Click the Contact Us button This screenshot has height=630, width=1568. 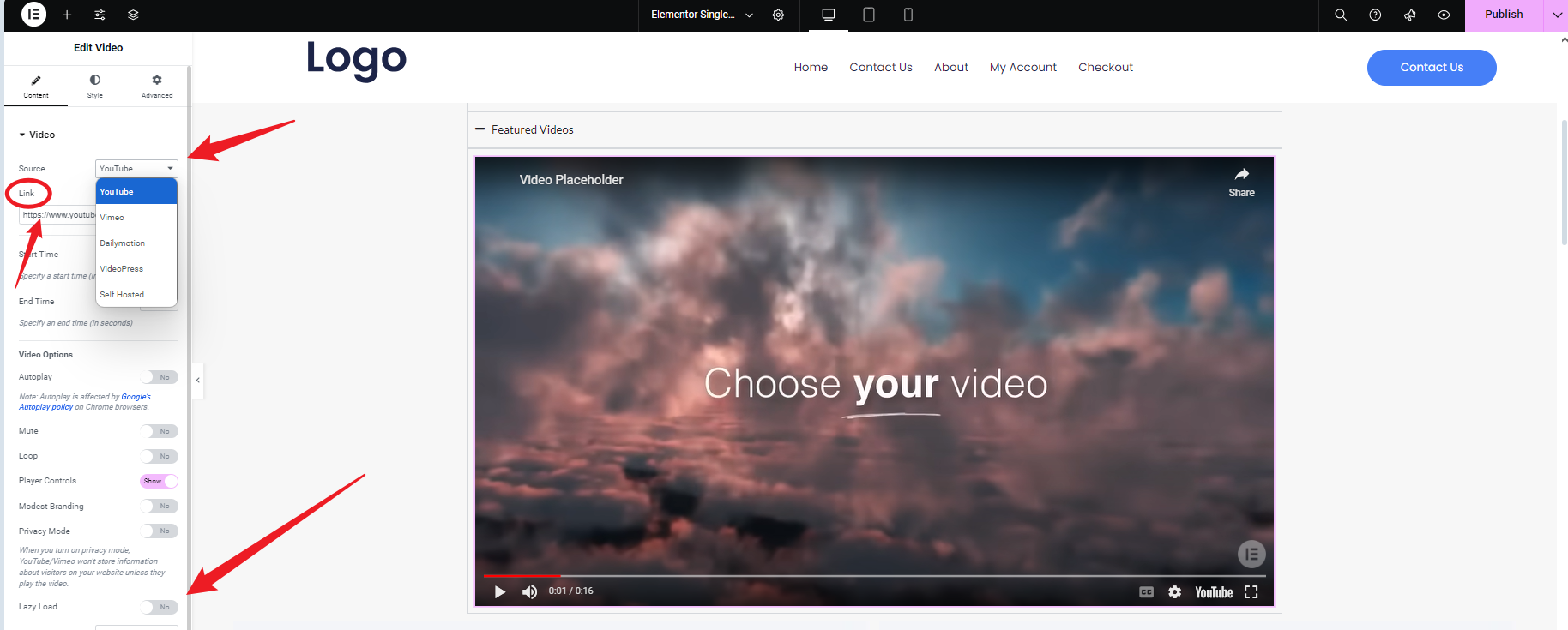pos(1431,68)
